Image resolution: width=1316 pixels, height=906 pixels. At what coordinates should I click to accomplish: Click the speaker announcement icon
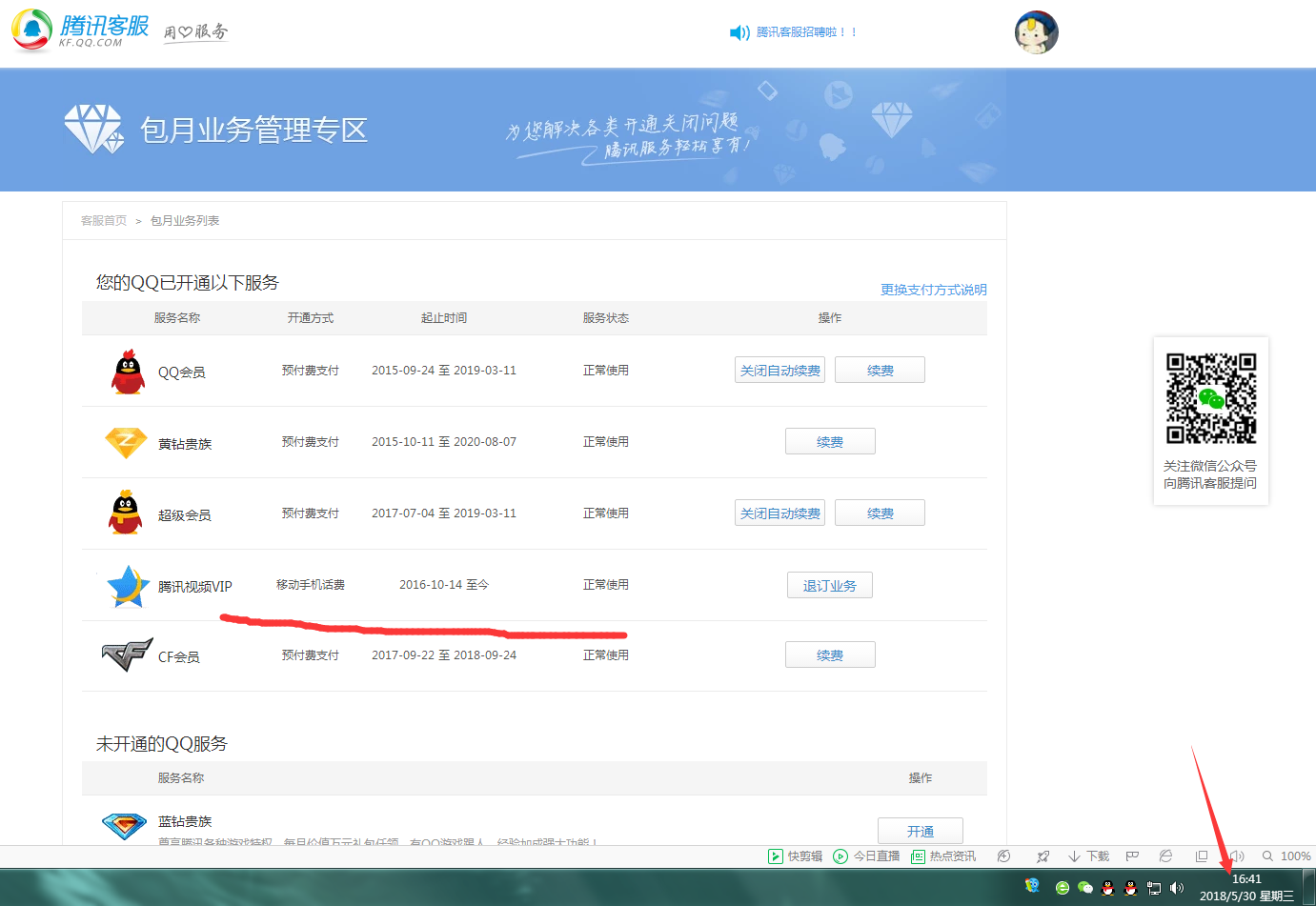pyautogui.click(x=739, y=33)
